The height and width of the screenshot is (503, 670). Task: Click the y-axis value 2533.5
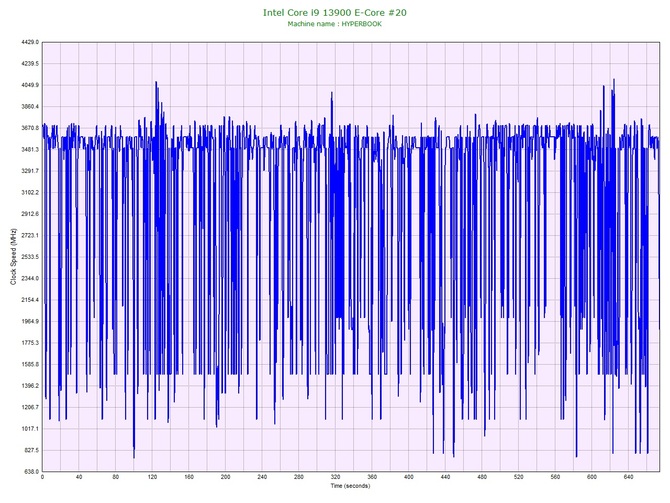click(30, 257)
